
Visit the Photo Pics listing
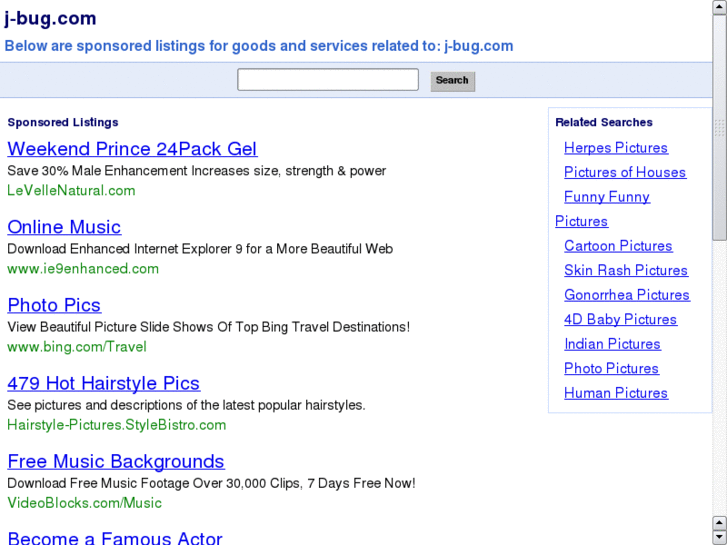point(54,305)
